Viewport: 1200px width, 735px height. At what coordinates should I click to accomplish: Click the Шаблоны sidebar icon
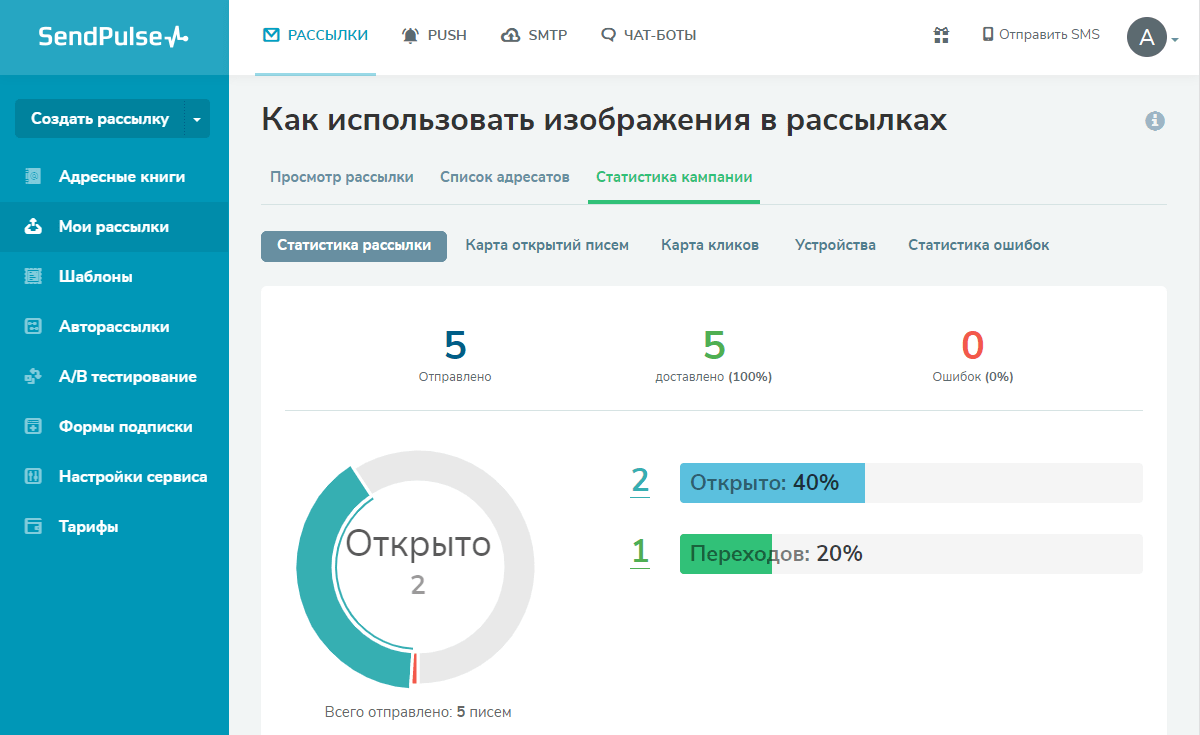pos(33,277)
